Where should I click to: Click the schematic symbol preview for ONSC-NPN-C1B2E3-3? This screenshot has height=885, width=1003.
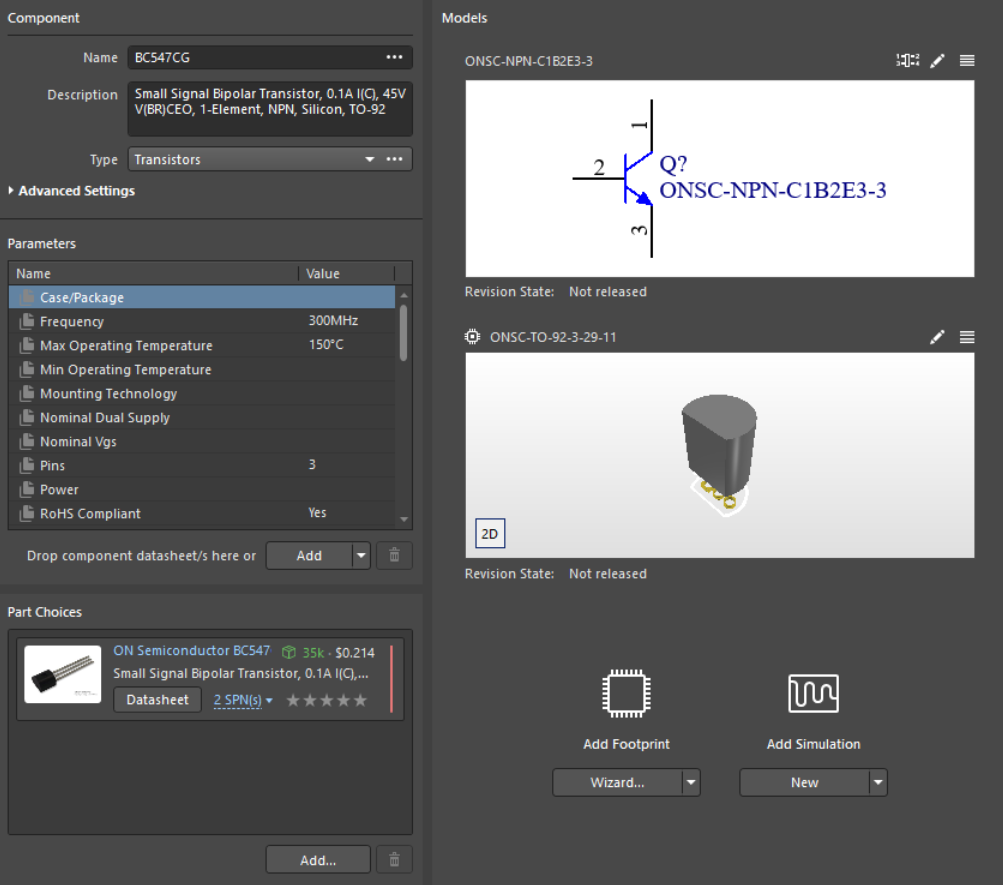tap(720, 178)
